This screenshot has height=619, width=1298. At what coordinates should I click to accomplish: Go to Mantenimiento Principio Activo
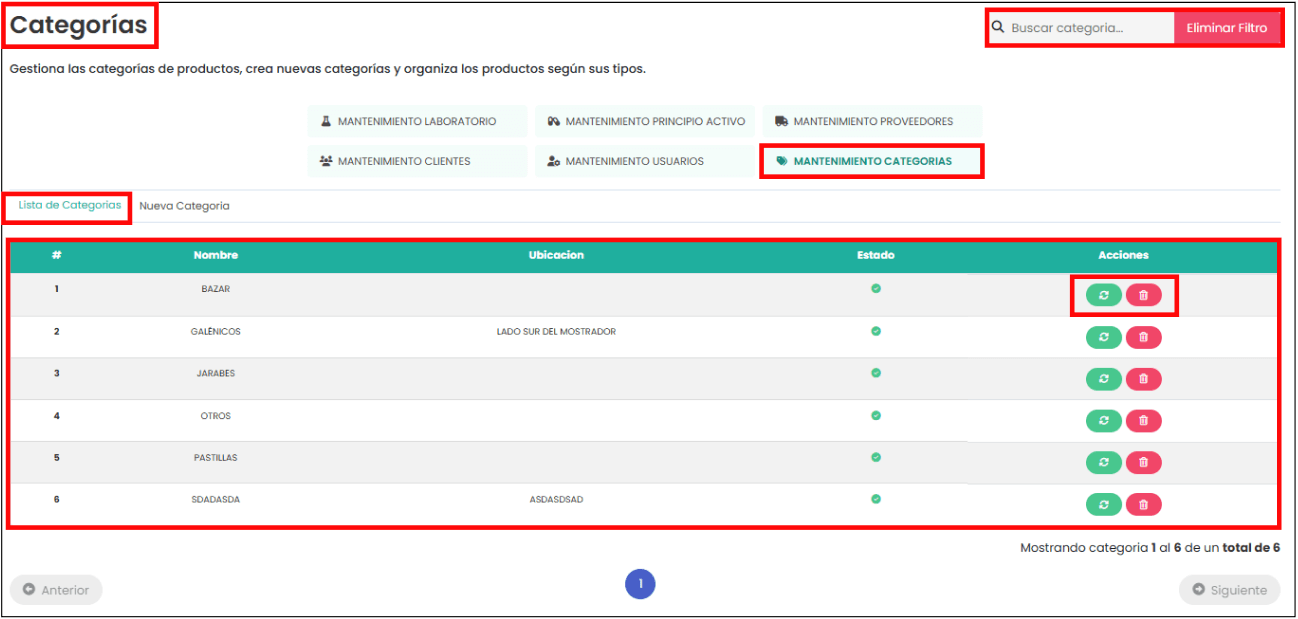(x=645, y=122)
